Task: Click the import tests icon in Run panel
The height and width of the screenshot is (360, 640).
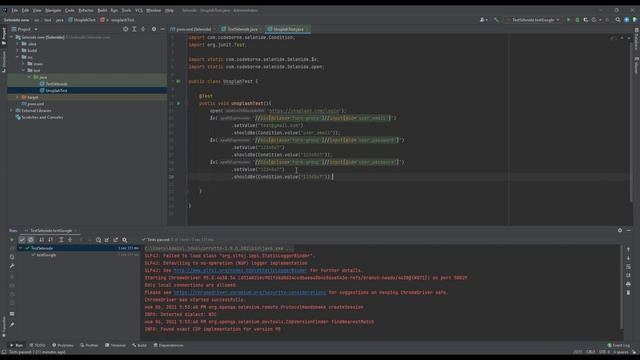Action: pyautogui.click(x=107, y=240)
